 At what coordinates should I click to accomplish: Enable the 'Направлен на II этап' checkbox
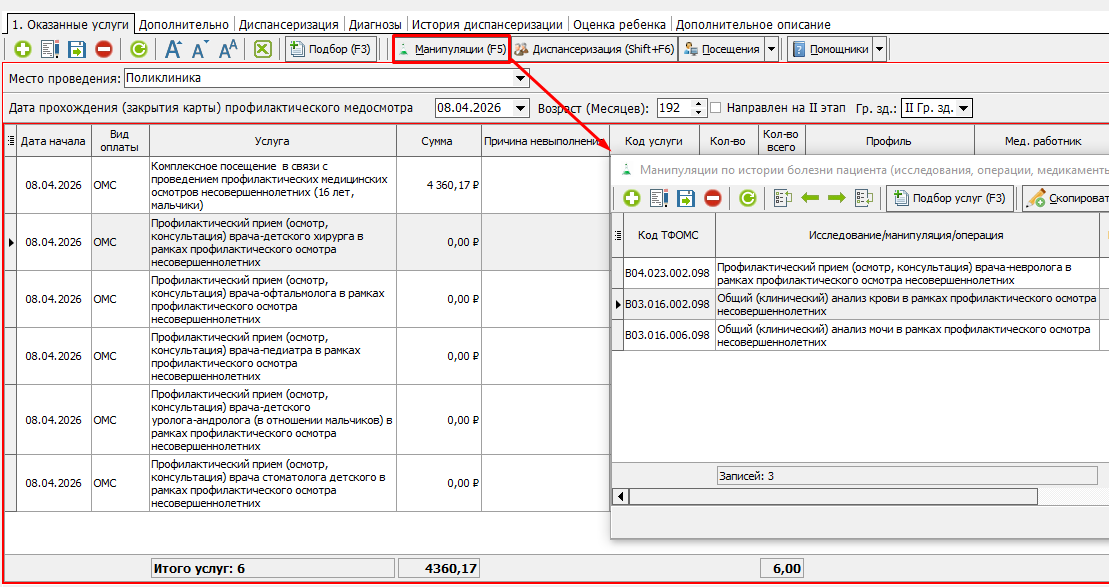click(715, 108)
